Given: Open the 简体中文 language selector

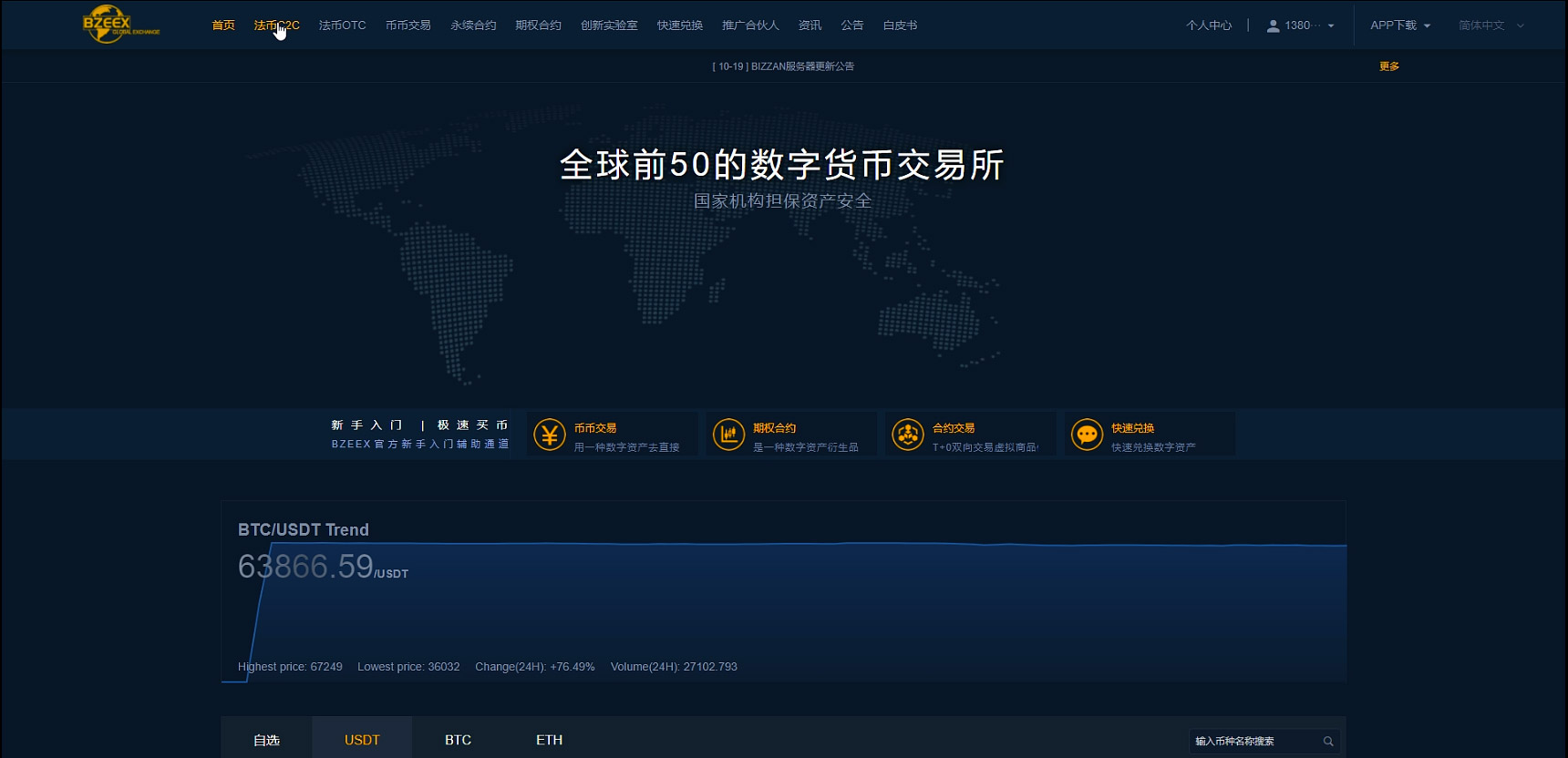Looking at the screenshot, I should 1491,26.
